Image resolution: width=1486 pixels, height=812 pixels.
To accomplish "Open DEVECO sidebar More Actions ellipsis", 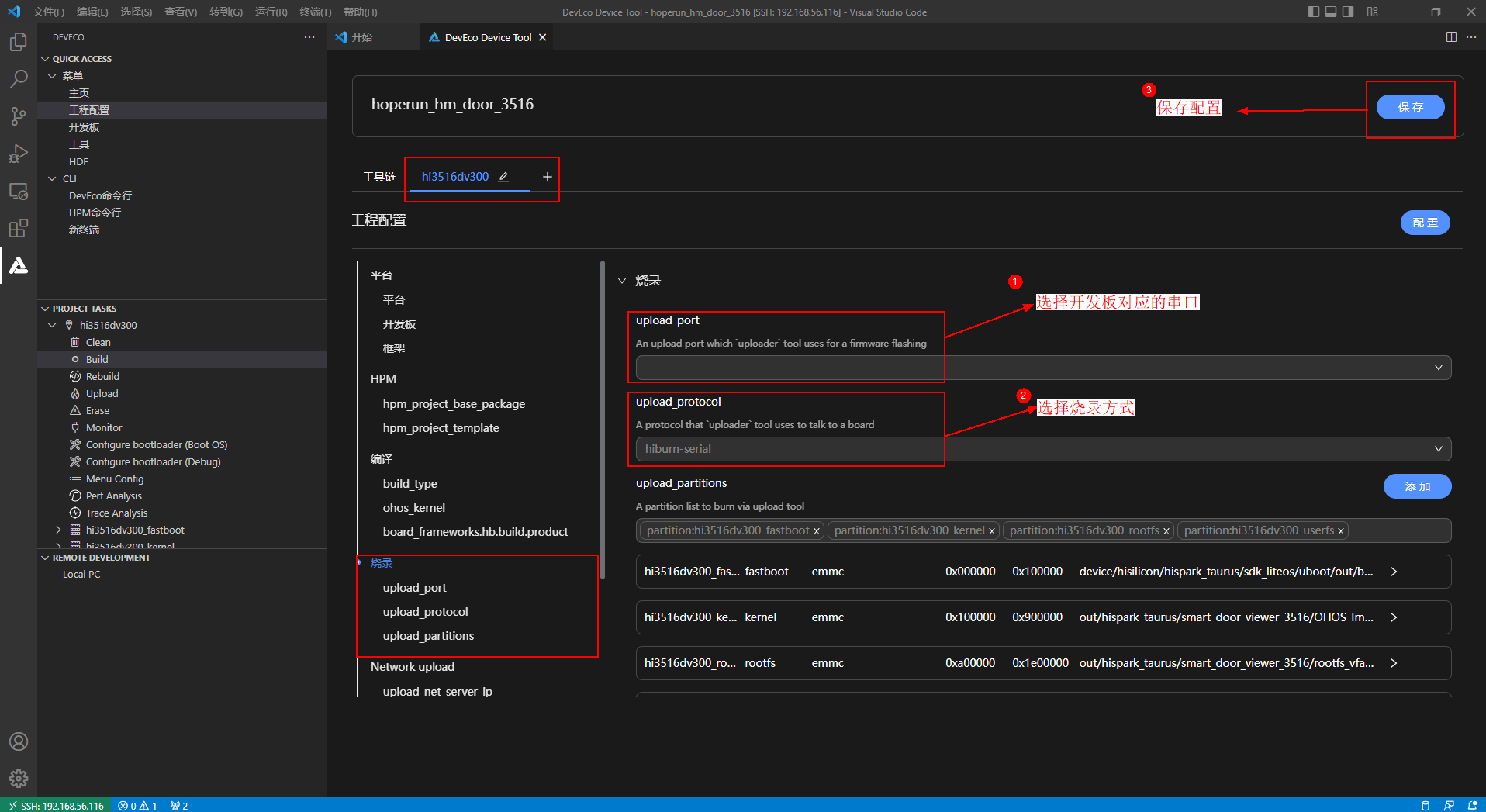I will click(309, 37).
